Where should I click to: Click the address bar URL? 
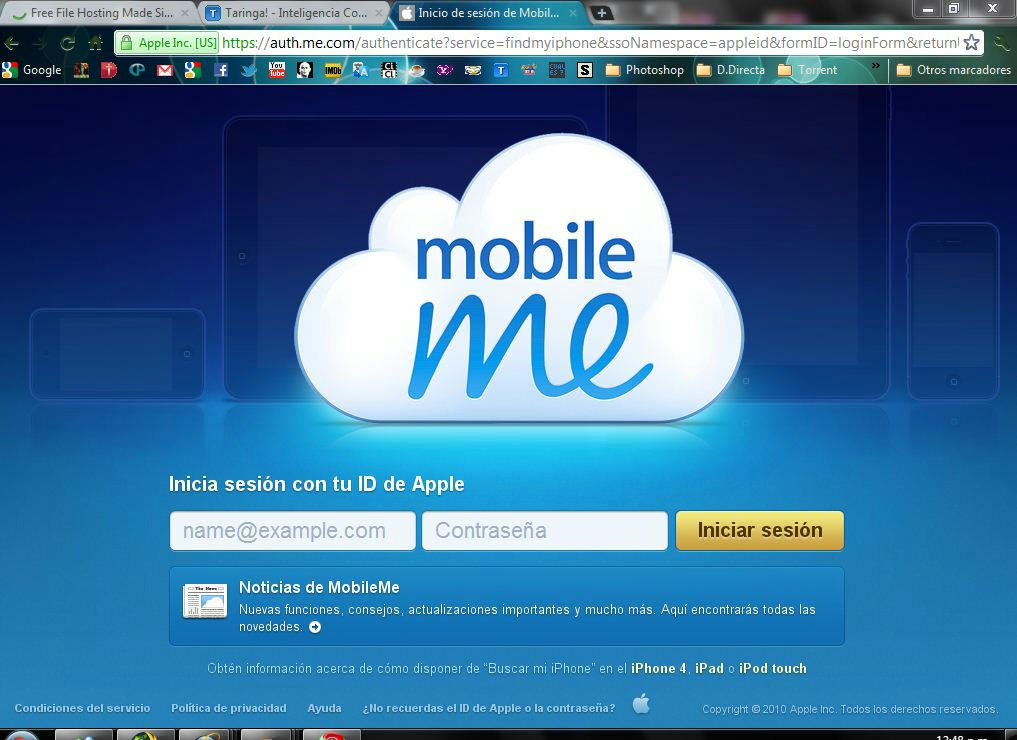coord(590,43)
